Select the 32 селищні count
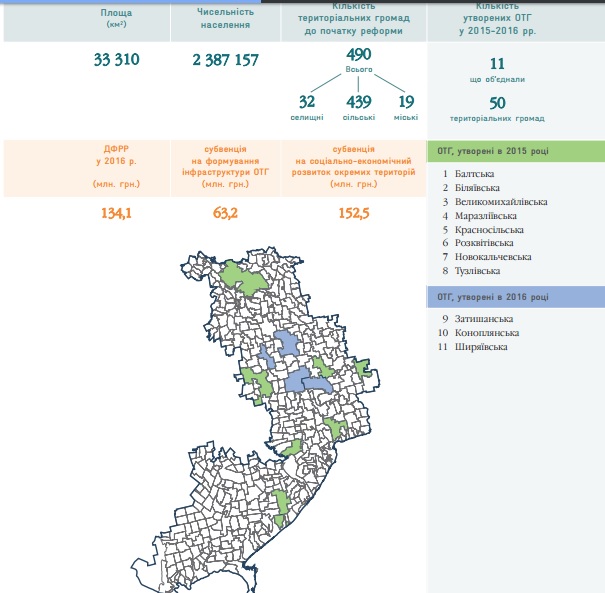 point(306,101)
